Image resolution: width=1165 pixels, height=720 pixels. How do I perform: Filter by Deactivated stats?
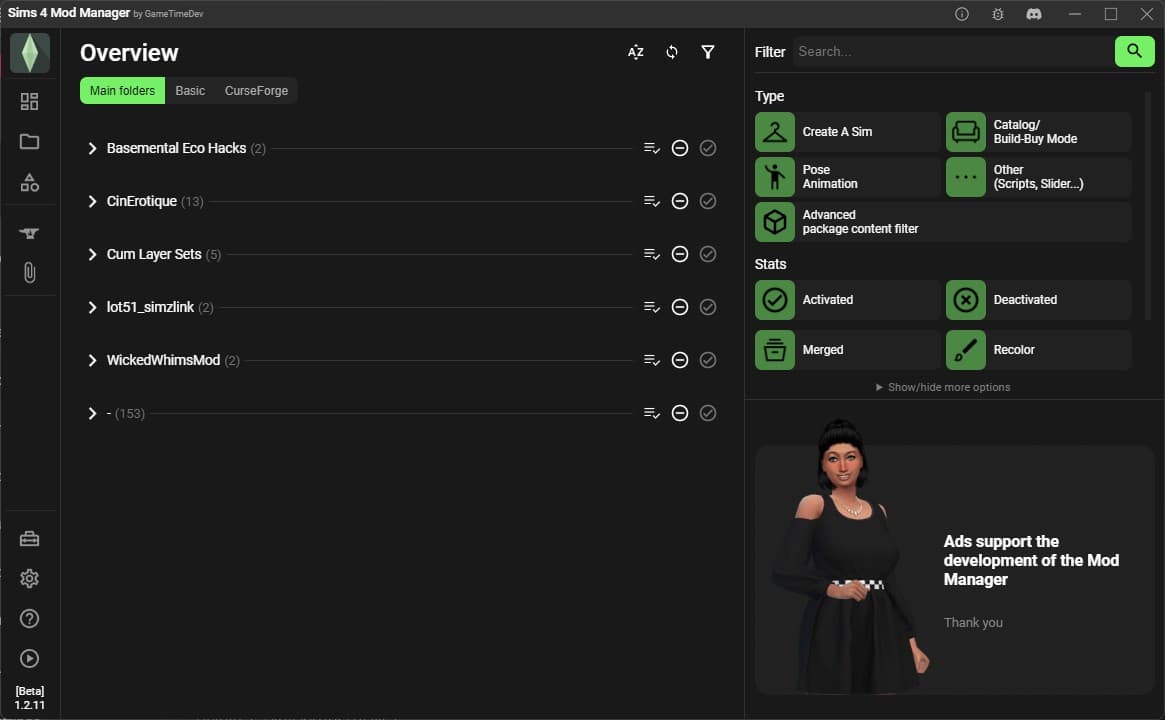[x=1038, y=299]
